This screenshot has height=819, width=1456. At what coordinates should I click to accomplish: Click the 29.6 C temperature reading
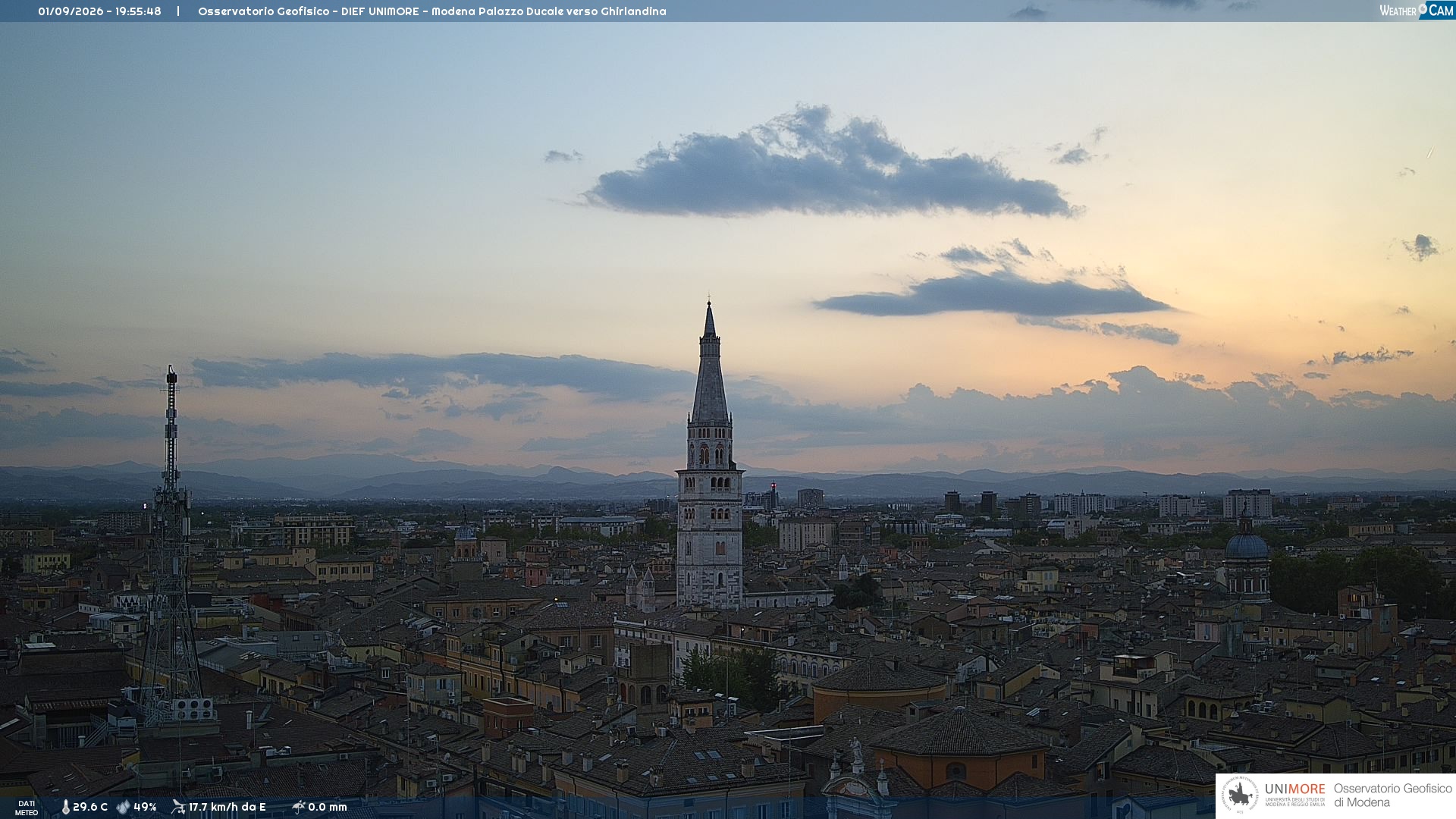coord(90,807)
